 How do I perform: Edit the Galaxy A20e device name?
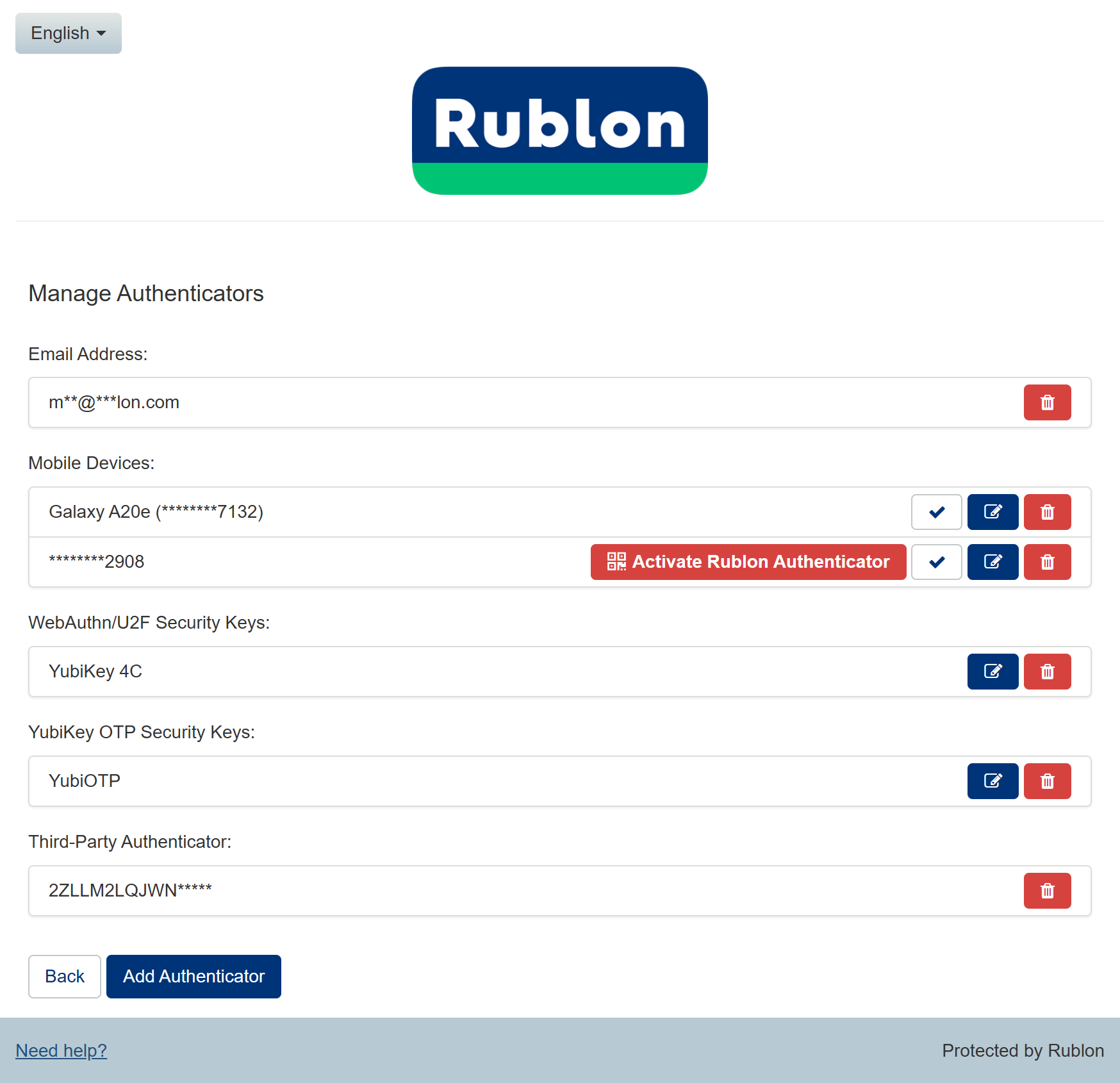pos(992,512)
